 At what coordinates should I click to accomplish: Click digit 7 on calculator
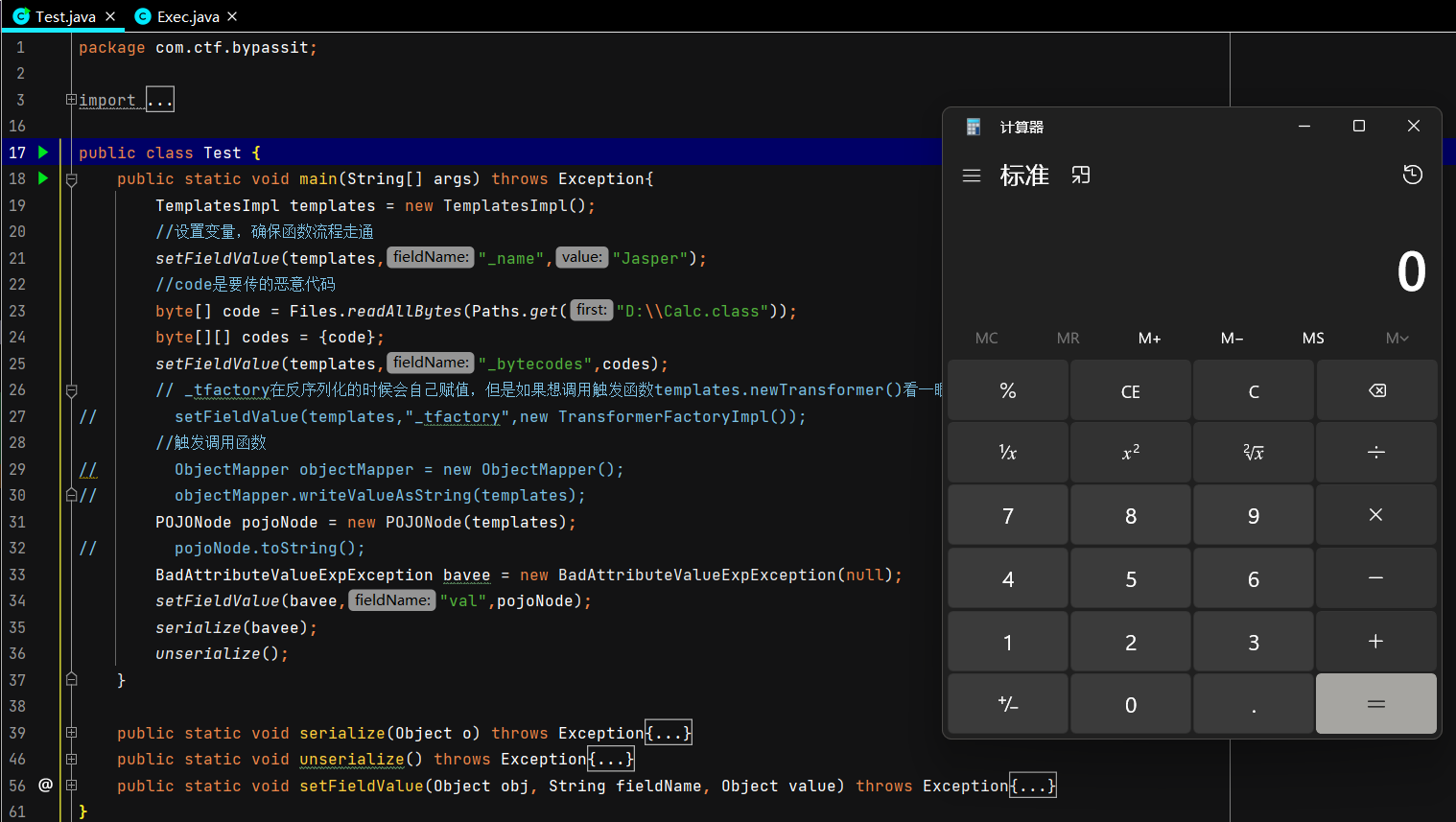coord(1008,515)
